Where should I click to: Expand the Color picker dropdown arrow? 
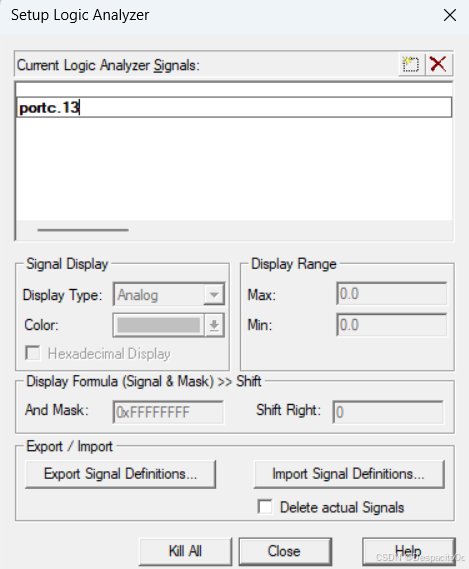click(x=214, y=325)
